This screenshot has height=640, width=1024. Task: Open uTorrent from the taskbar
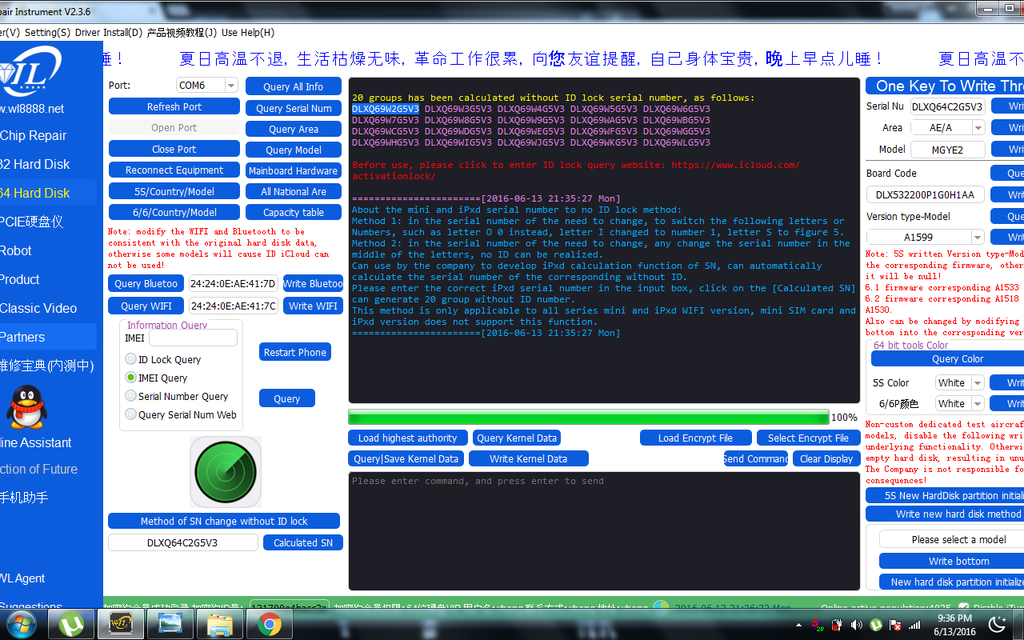click(72, 625)
